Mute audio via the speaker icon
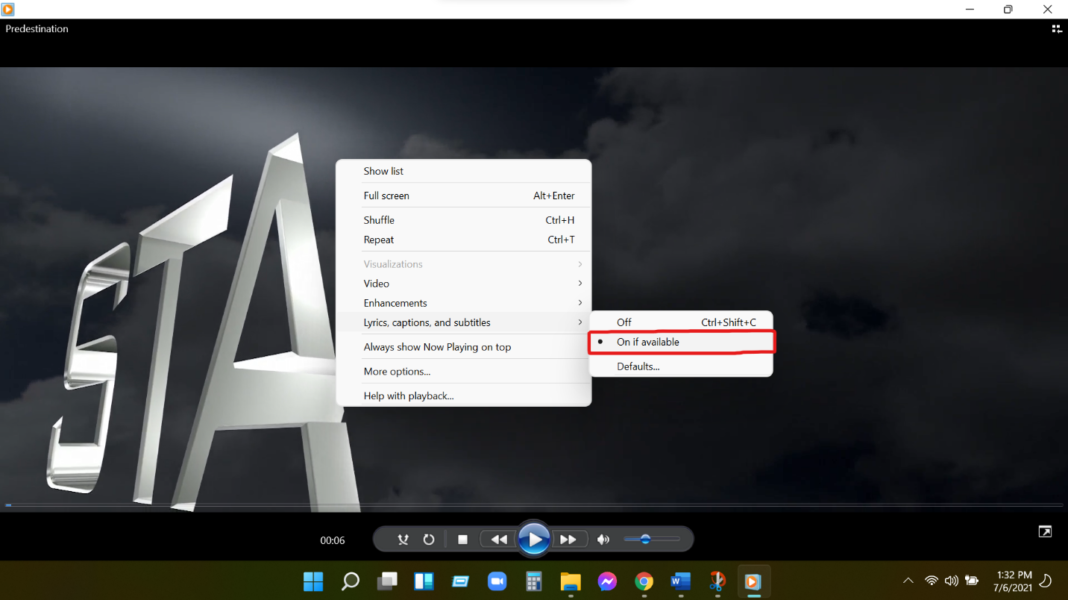The image size is (1068, 600). coord(603,539)
